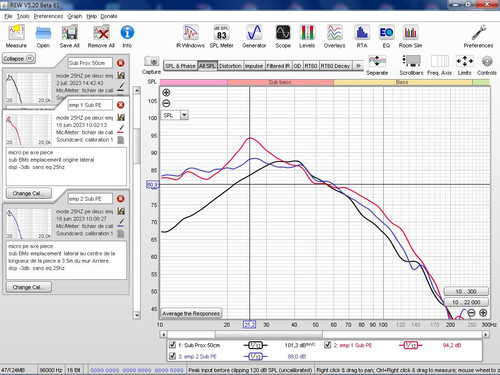Click Change Cal for emp 2 Sub PE
This screenshot has width=500, height=375.
click(x=29, y=287)
